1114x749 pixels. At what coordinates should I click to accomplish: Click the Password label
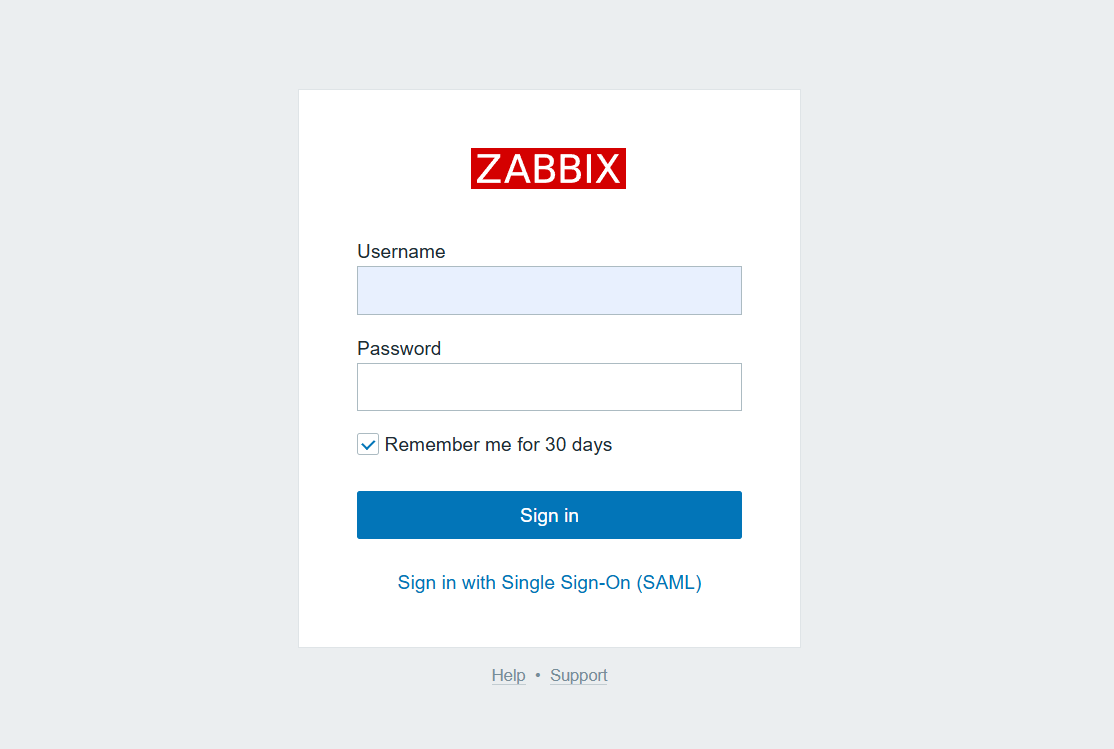click(x=399, y=348)
